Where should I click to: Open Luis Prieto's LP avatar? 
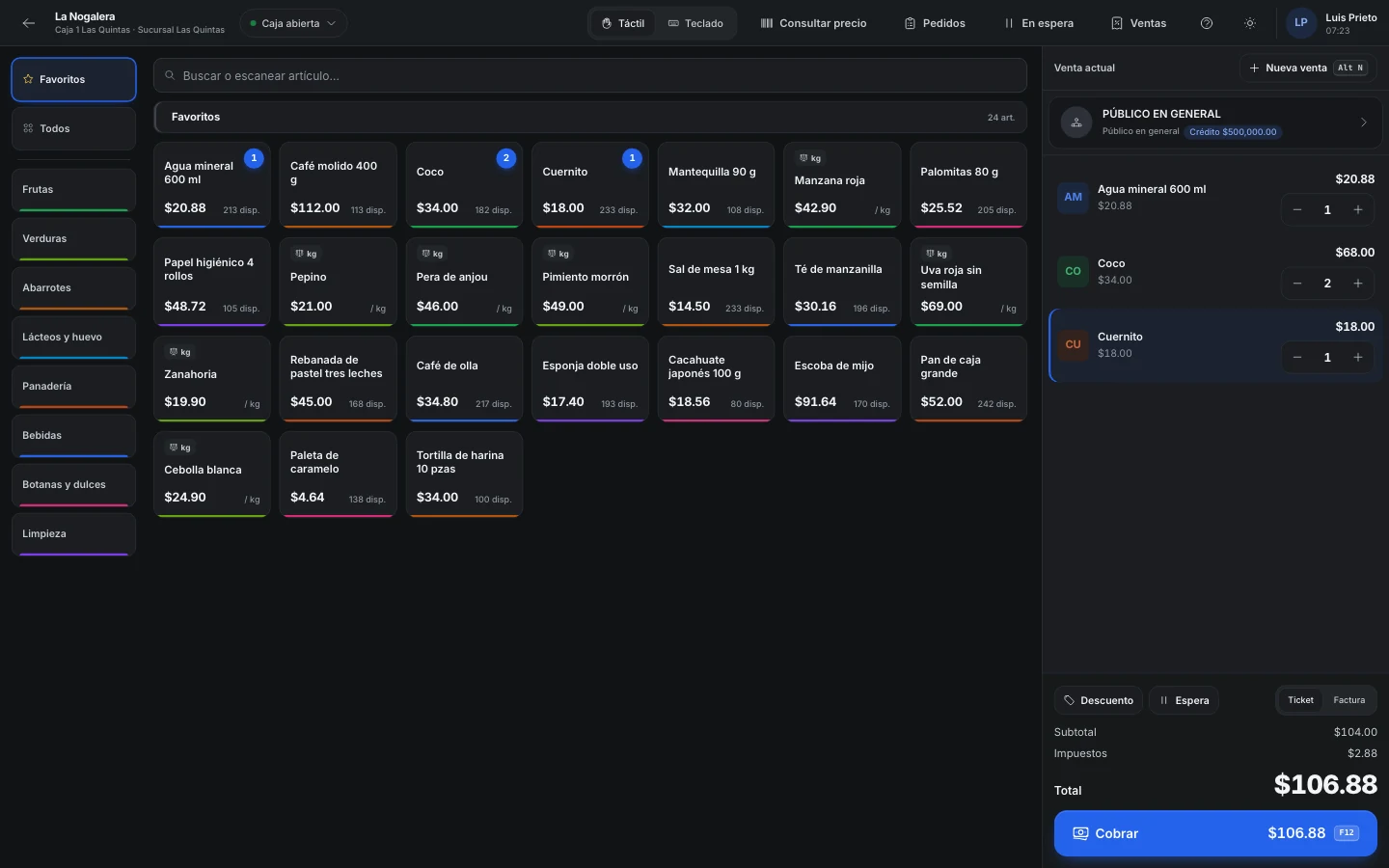click(x=1301, y=23)
